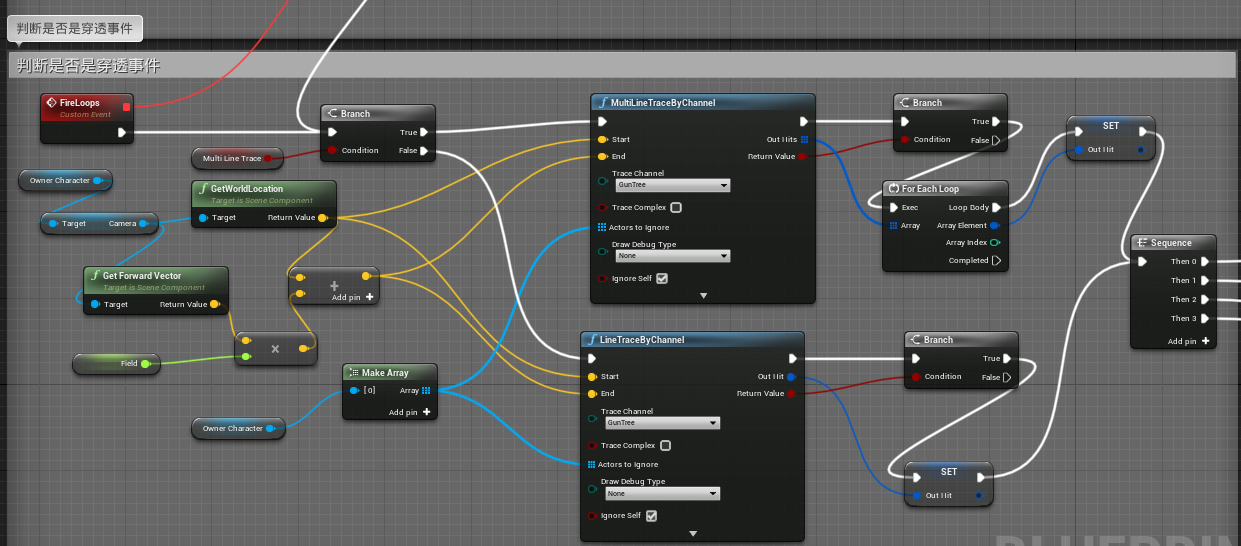The width and height of the screenshot is (1241, 546).
Task: Click the Start pin on MultiLineTraceByChannel
Action: [602, 140]
